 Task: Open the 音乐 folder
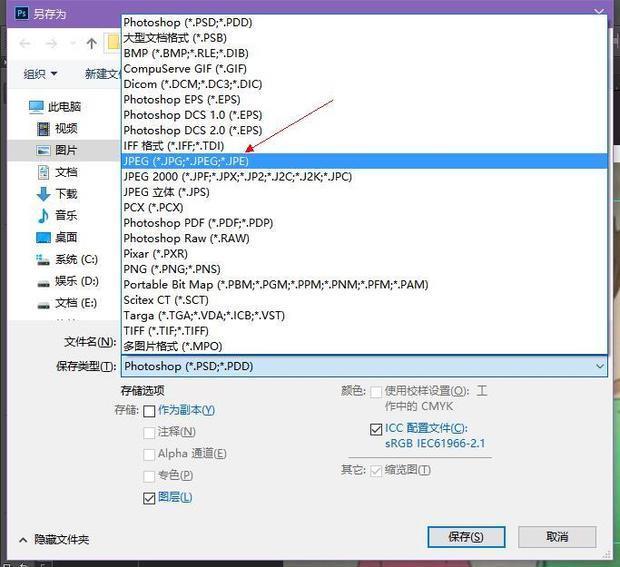pyautogui.click(x=57, y=215)
